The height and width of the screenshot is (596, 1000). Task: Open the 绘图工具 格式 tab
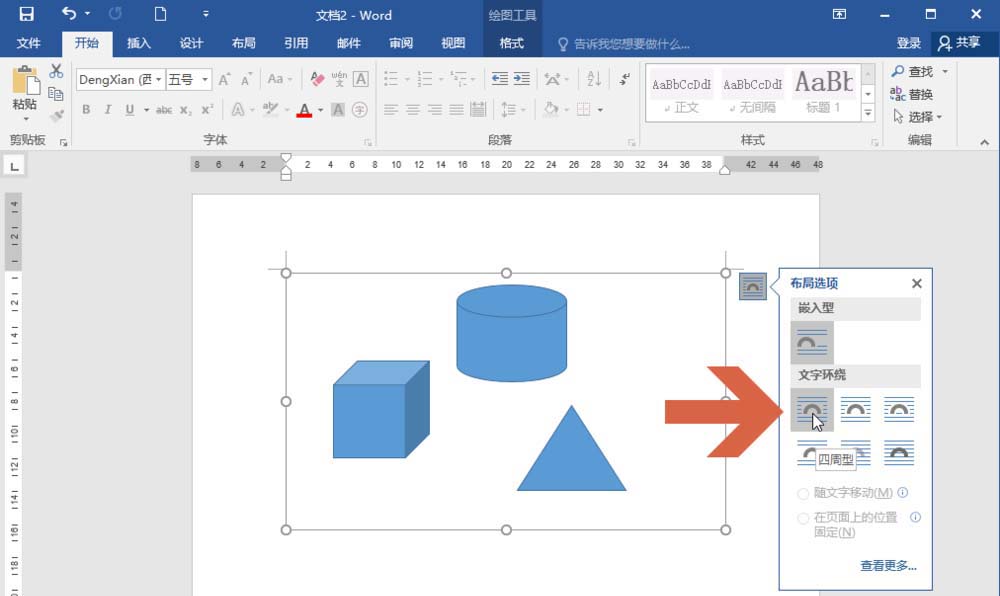(x=512, y=43)
